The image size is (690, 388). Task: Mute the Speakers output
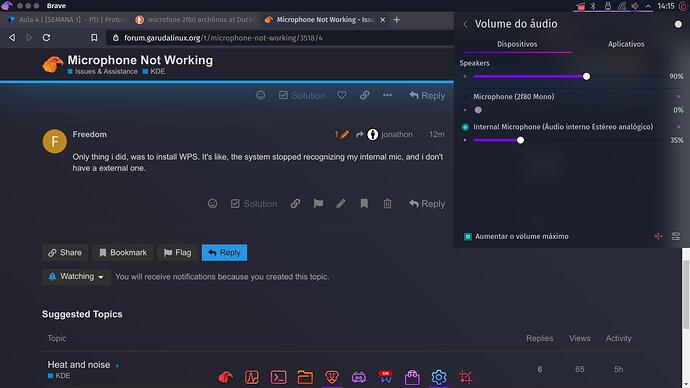tap(465, 77)
